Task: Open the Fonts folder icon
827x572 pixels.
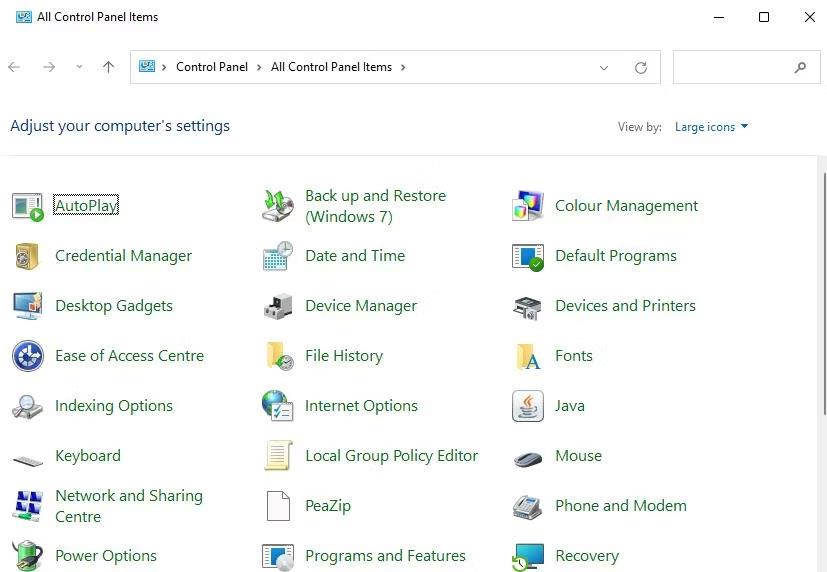Action: coord(528,356)
